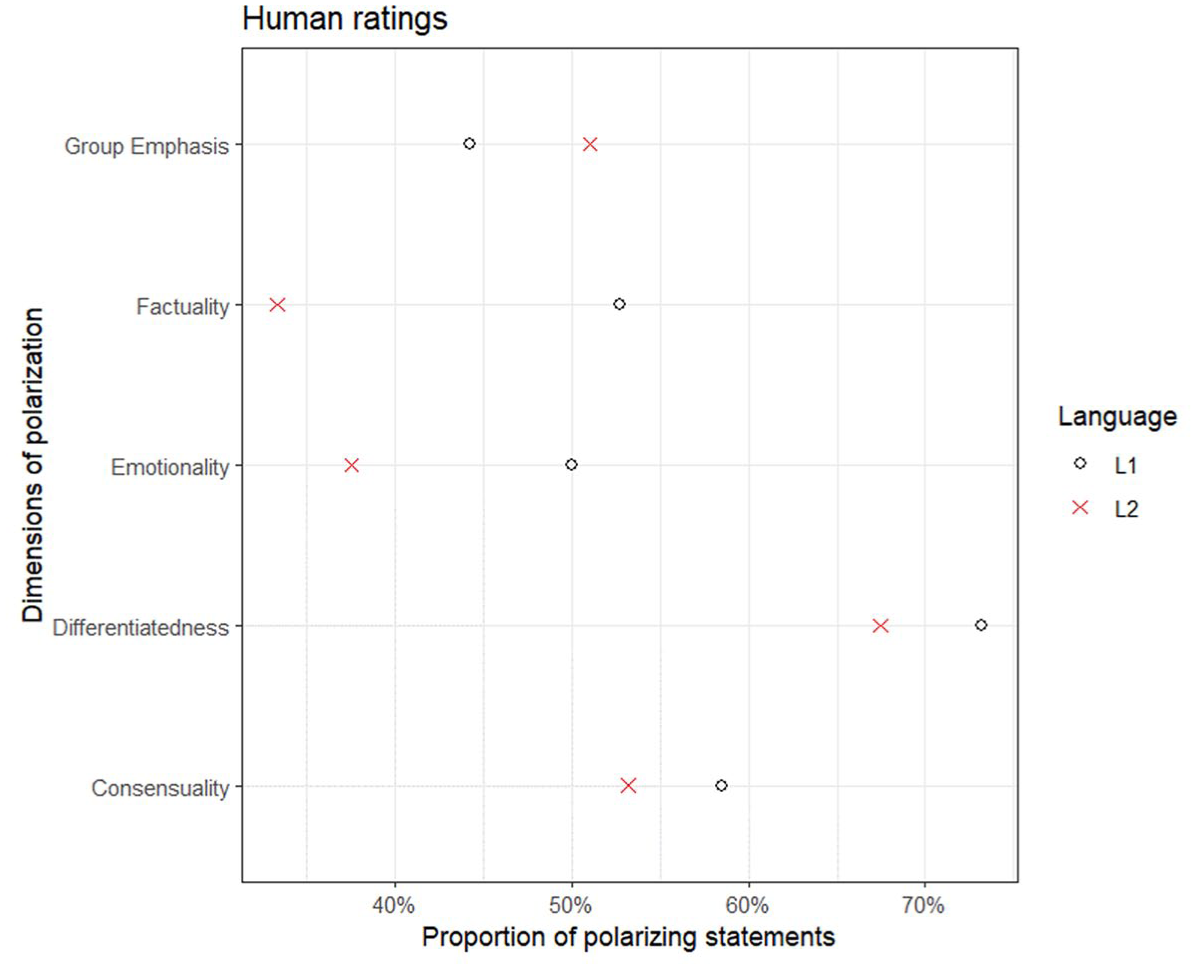The height and width of the screenshot is (969, 1196).
Task: Click the L1 circle on Consensuality row
Action: [722, 785]
